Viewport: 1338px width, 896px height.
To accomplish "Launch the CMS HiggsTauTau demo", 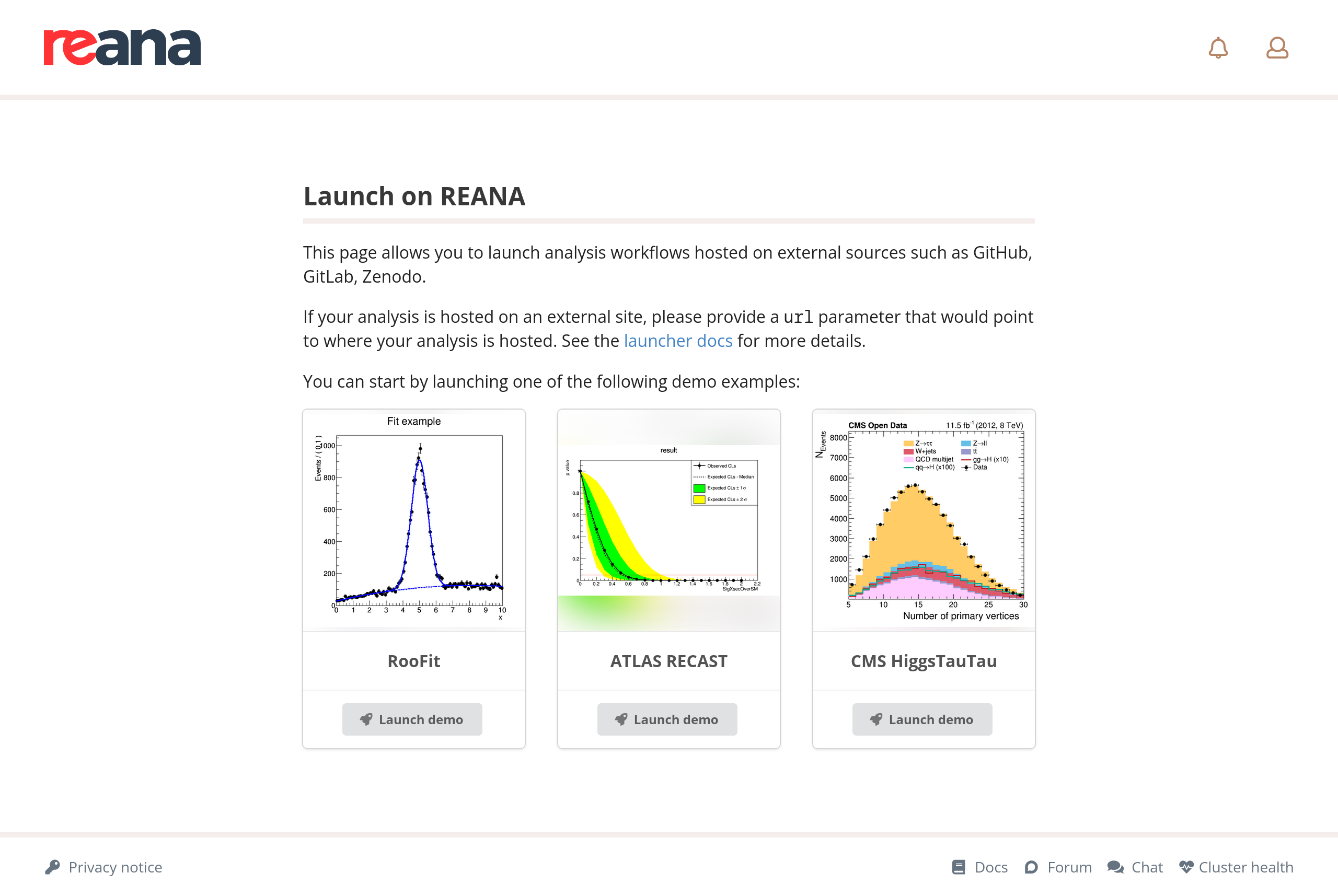I will click(922, 719).
